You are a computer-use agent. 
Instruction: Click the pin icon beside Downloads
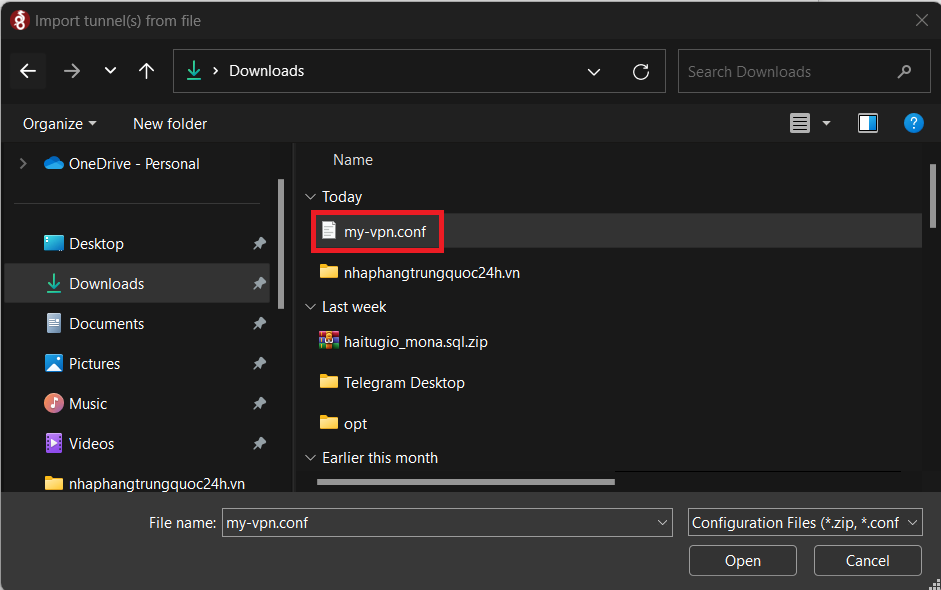[x=259, y=283]
